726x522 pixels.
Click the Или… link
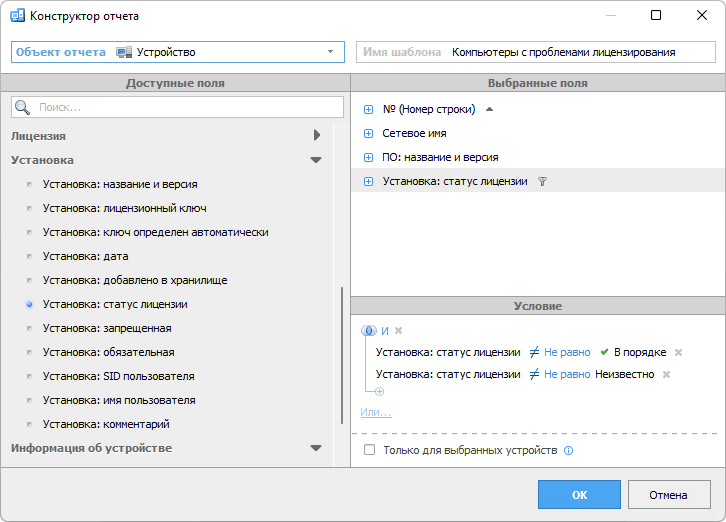[x=376, y=412]
